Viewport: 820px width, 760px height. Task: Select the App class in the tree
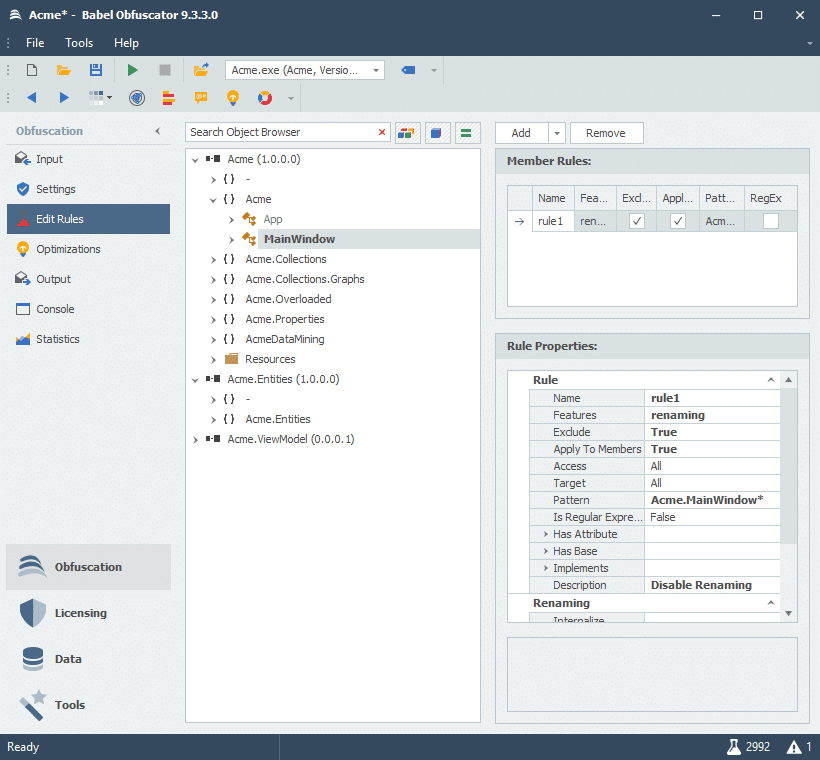[x=273, y=220]
